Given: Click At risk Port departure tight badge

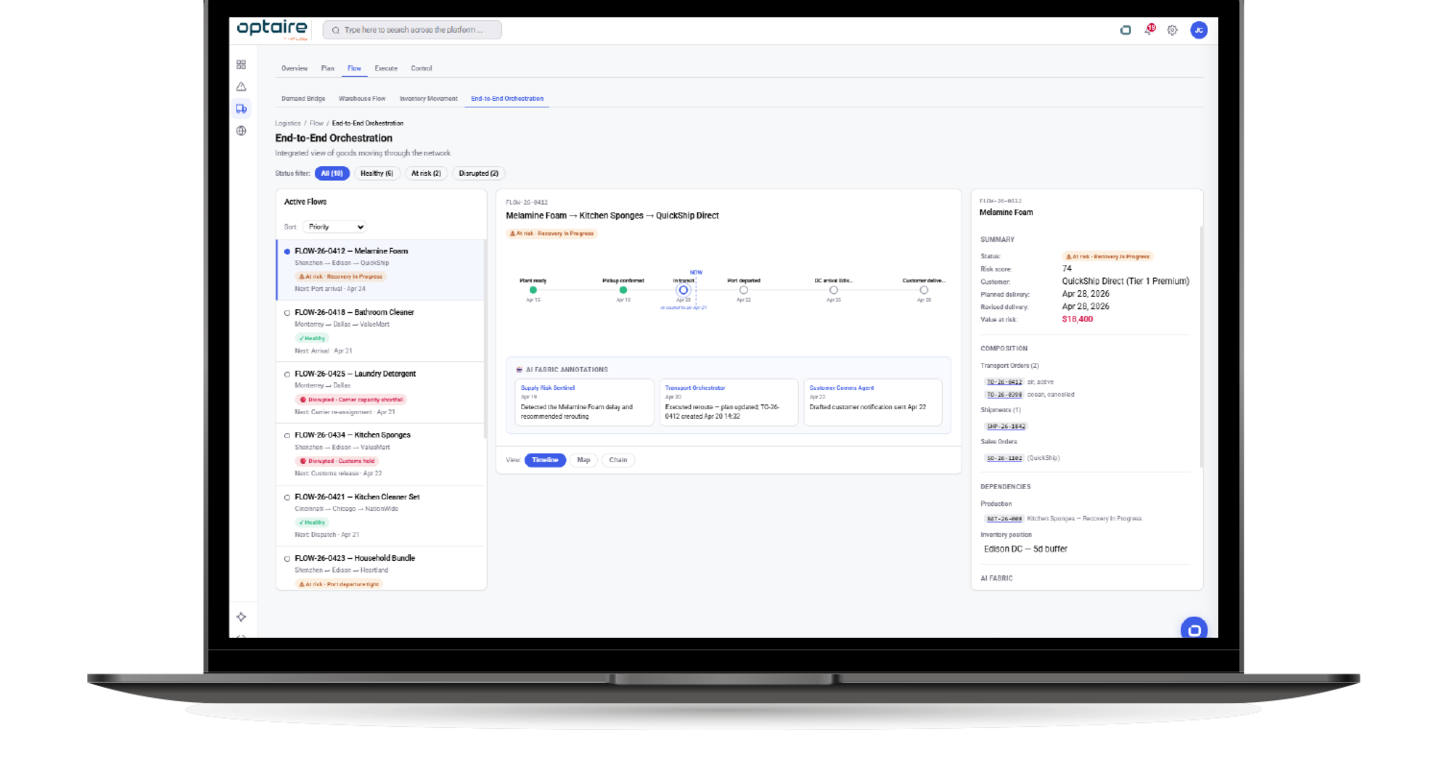Looking at the screenshot, I should 339,584.
